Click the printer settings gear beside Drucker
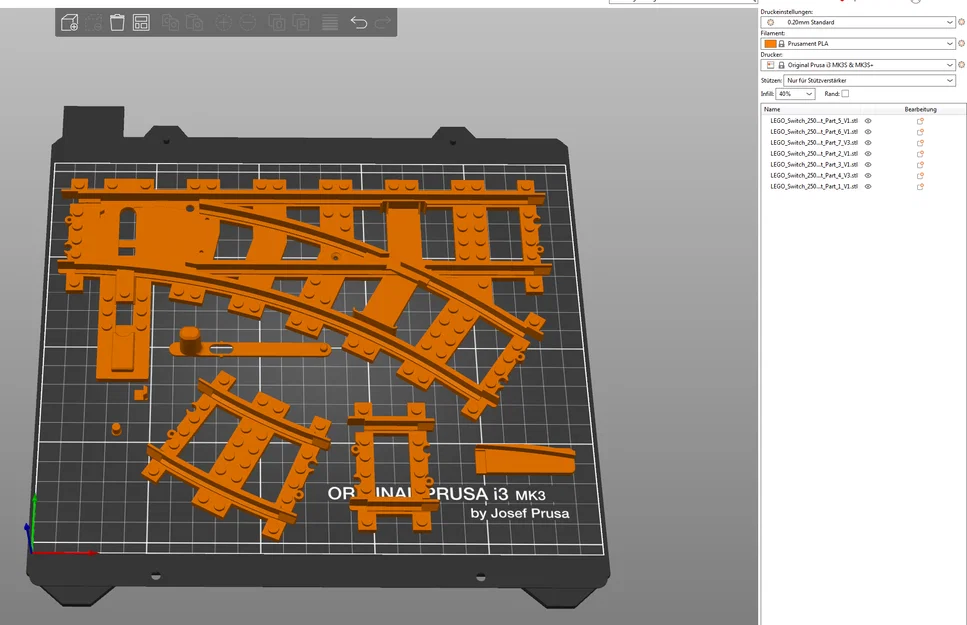 pyautogui.click(x=961, y=64)
